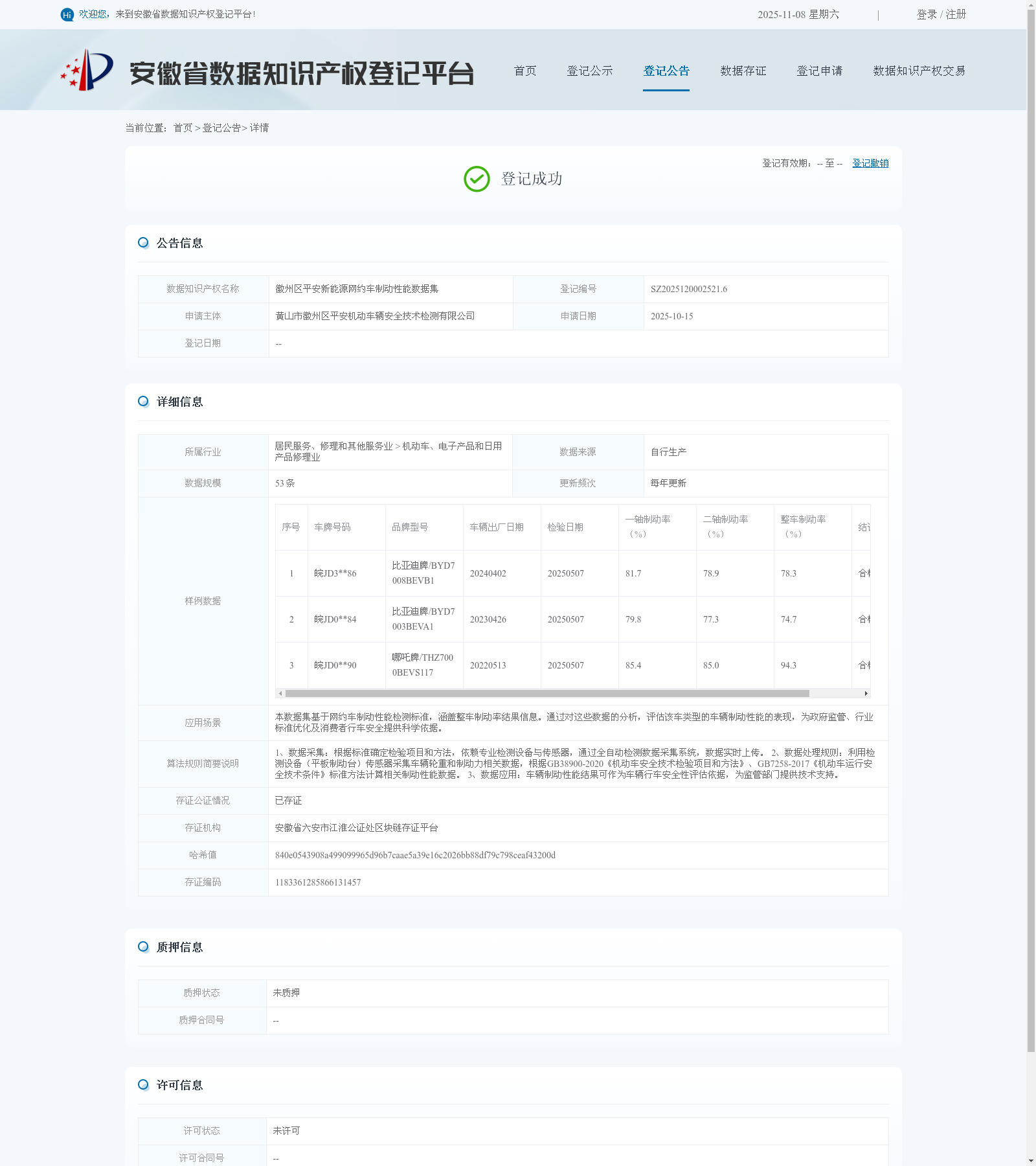Open the 数据知识产权交易 navigation tab

[x=919, y=71]
